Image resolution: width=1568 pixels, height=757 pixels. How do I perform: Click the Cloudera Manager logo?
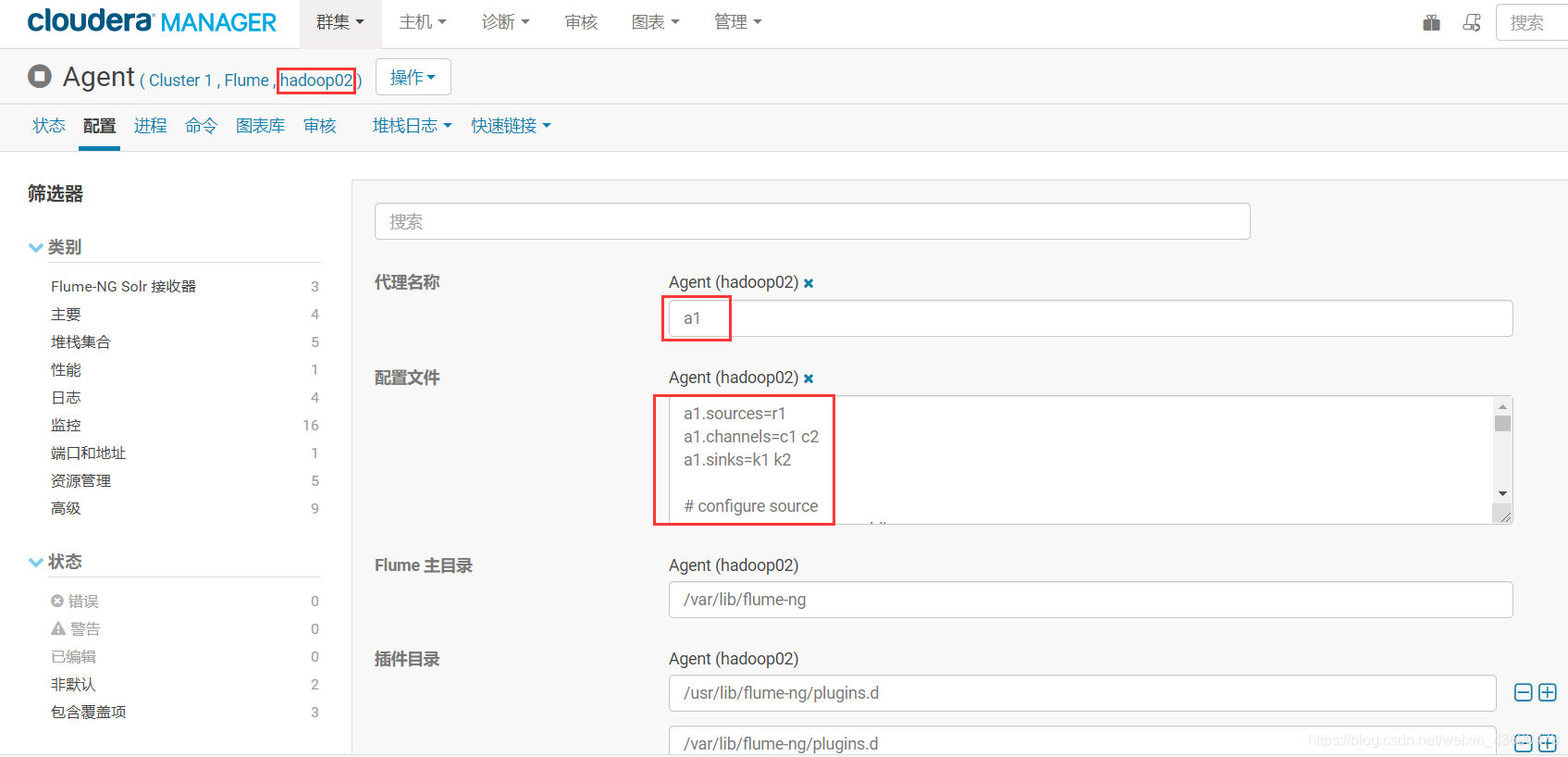(x=152, y=21)
